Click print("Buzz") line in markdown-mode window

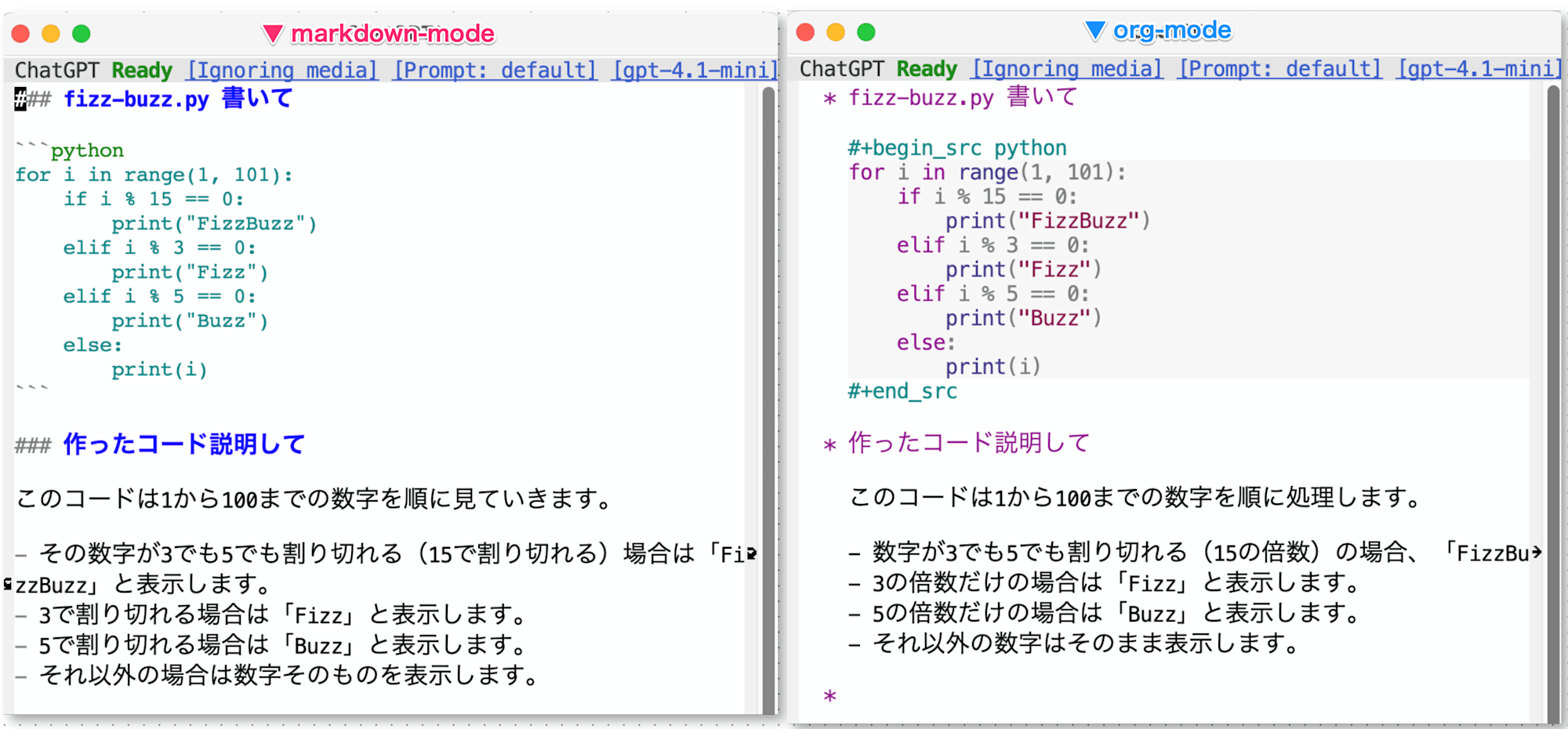coord(190,321)
